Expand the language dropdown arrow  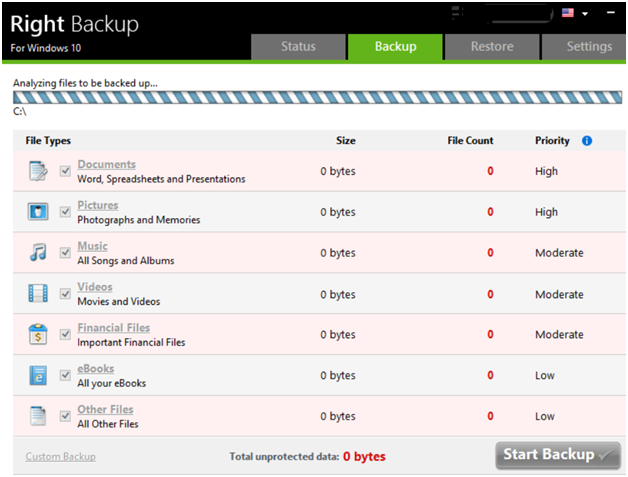585,14
